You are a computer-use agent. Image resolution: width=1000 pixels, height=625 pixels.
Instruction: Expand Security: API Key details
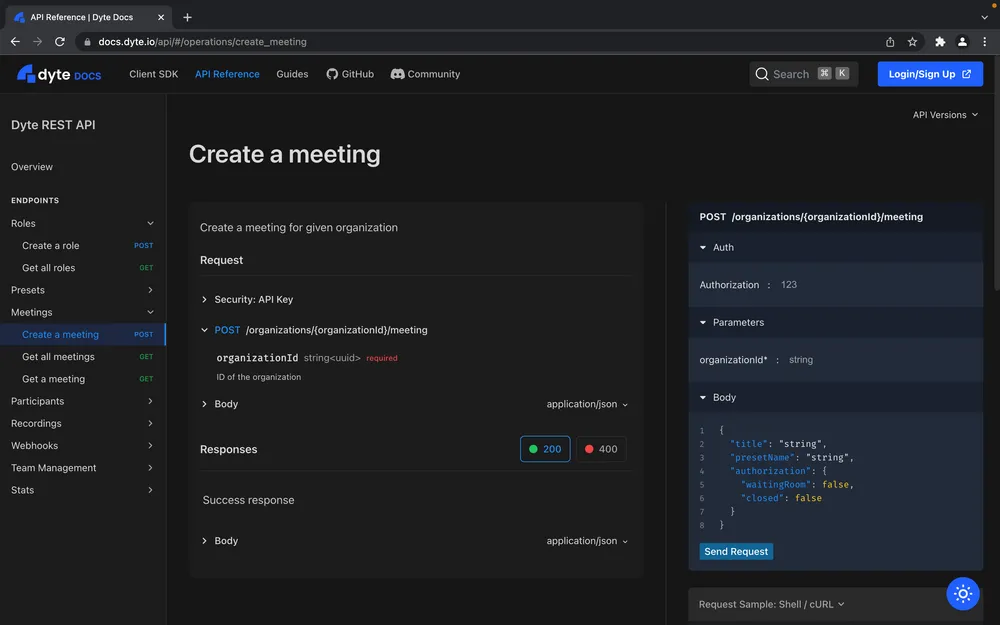pyautogui.click(x=247, y=299)
